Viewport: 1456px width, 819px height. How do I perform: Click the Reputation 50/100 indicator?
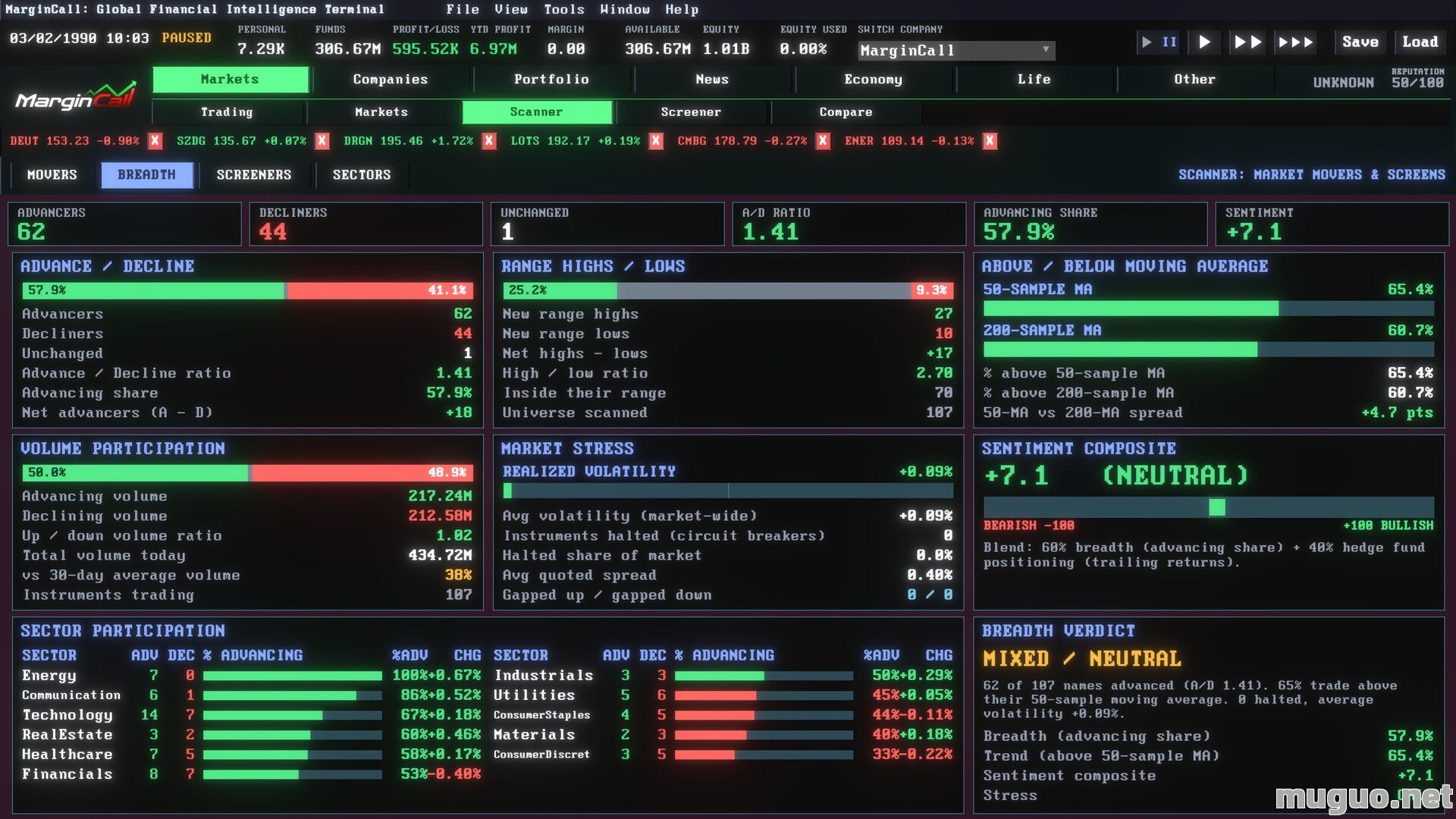(1417, 79)
